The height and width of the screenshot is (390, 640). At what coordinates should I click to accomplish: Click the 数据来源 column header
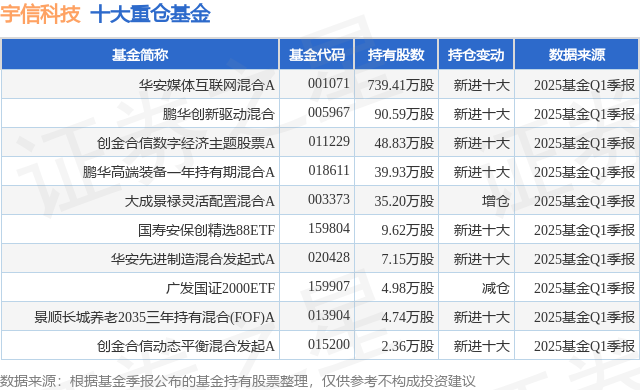point(577,55)
